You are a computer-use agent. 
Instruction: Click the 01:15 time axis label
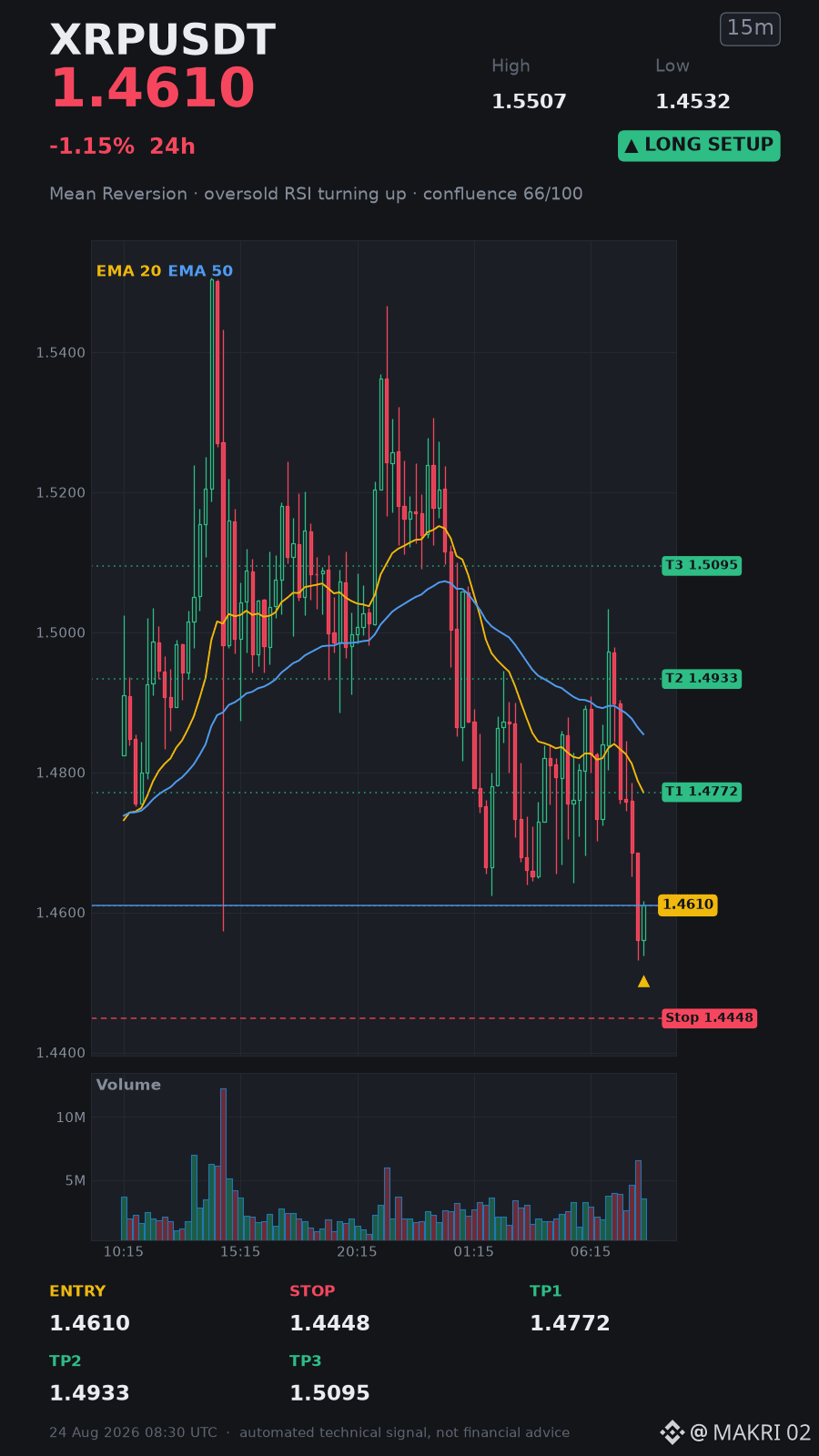click(474, 1252)
